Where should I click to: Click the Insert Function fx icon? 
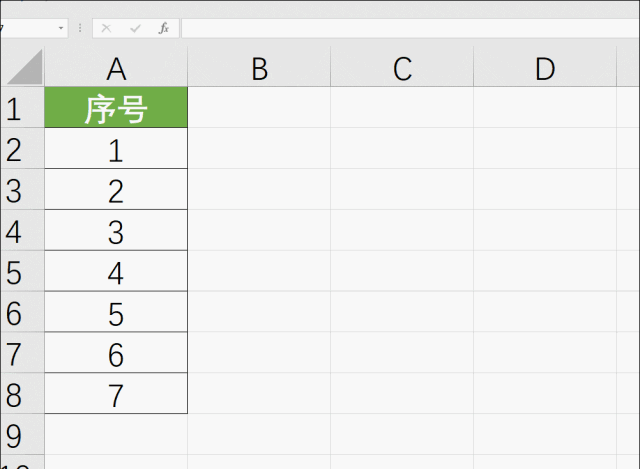[164, 28]
